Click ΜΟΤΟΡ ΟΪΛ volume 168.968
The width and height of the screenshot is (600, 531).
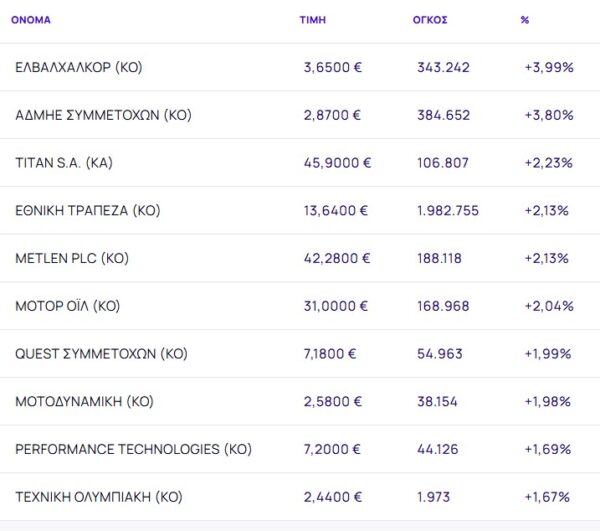pyautogui.click(x=443, y=306)
